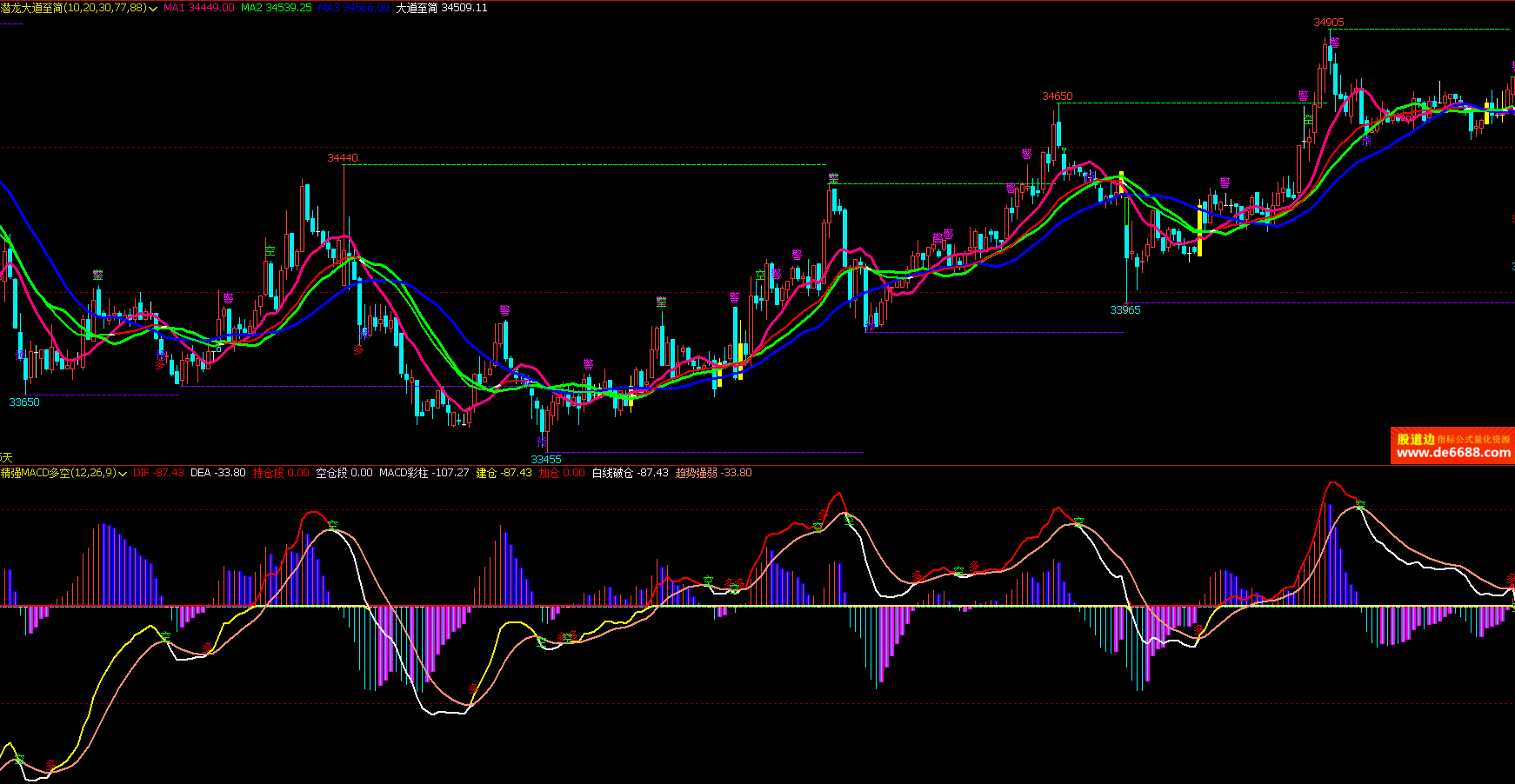1515x784 pixels.
Task: Click the 潜龙大道至简(10,20,30,77,88) indicator name
Action: coord(74,8)
